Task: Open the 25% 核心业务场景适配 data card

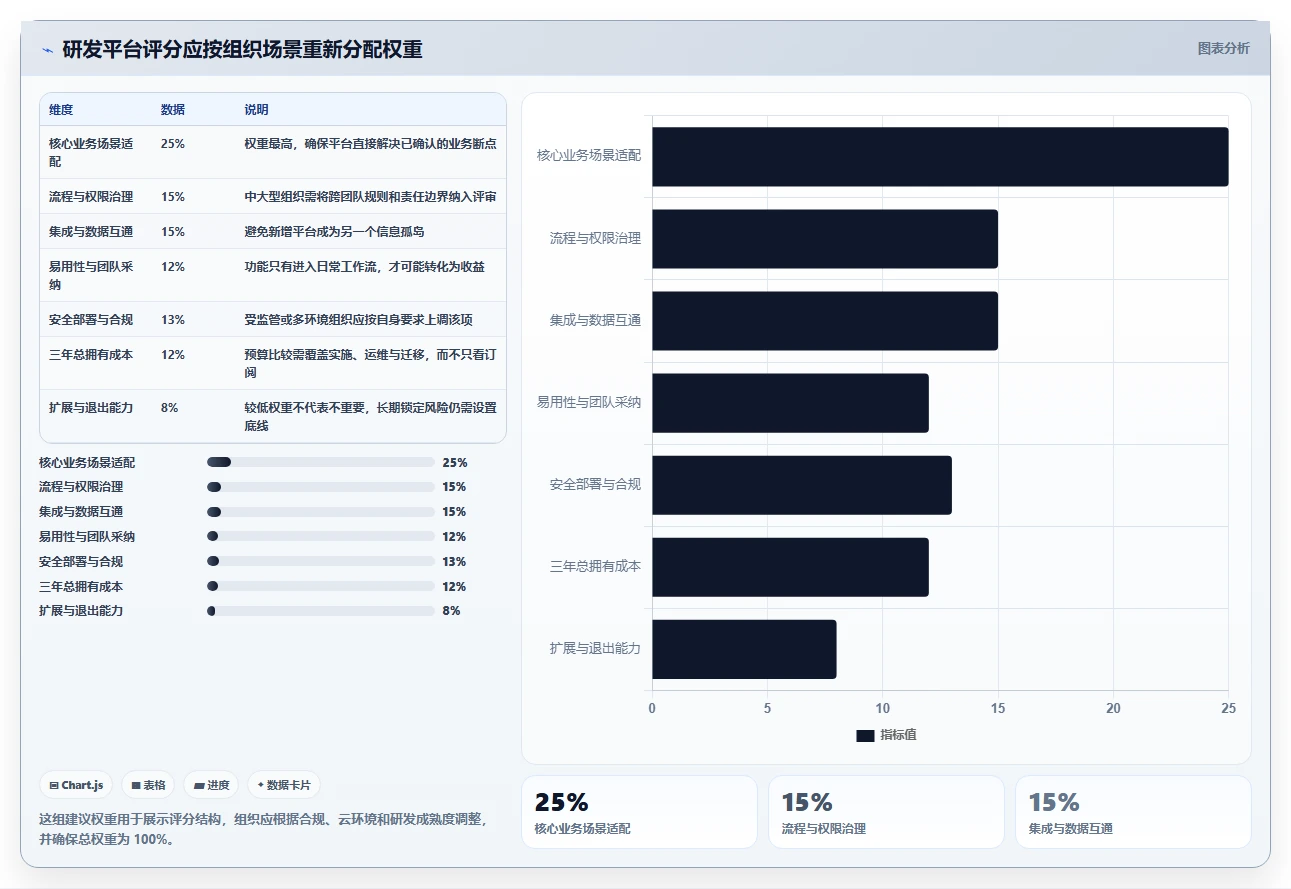Action: pyautogui.click(x=639, y=812)
